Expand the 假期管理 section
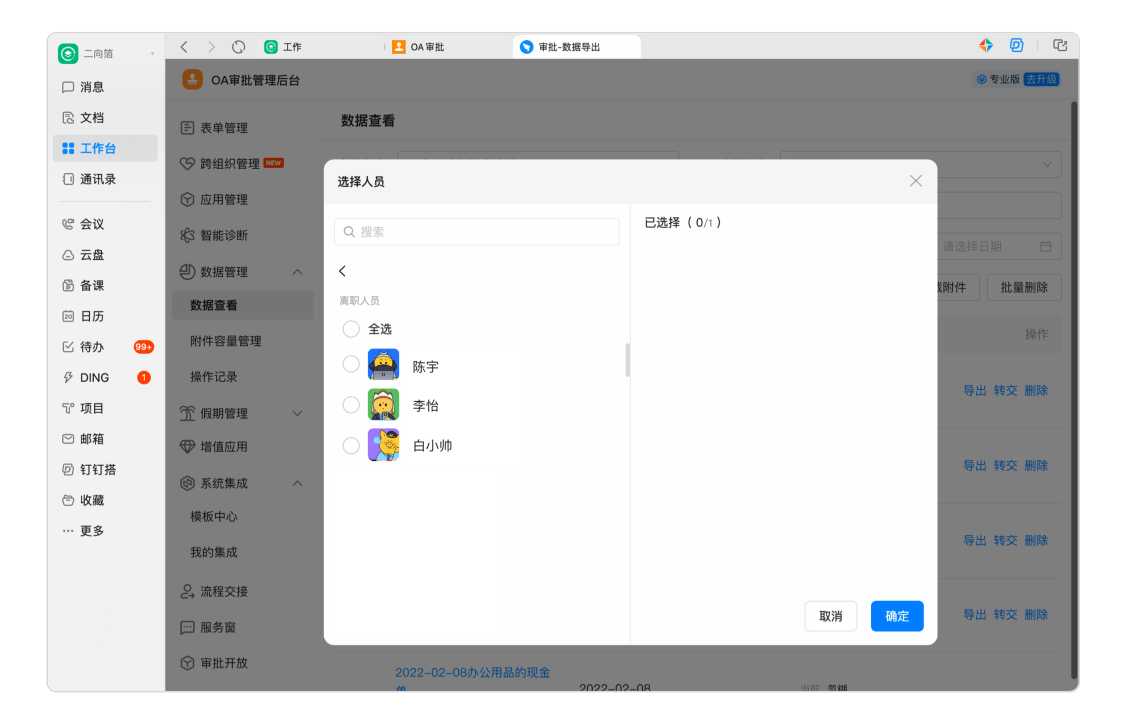Viewport: 1125px width, 726px height. [297, 414]
